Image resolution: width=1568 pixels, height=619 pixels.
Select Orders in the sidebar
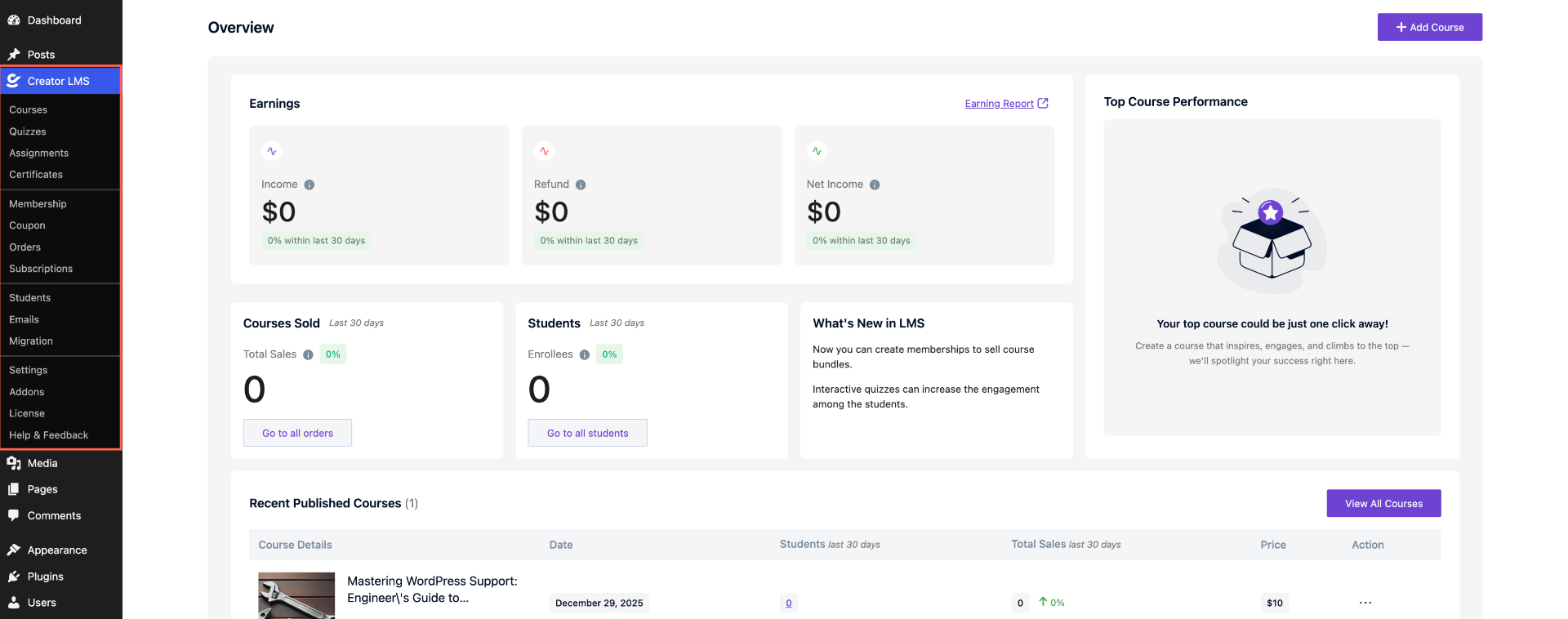24,247
